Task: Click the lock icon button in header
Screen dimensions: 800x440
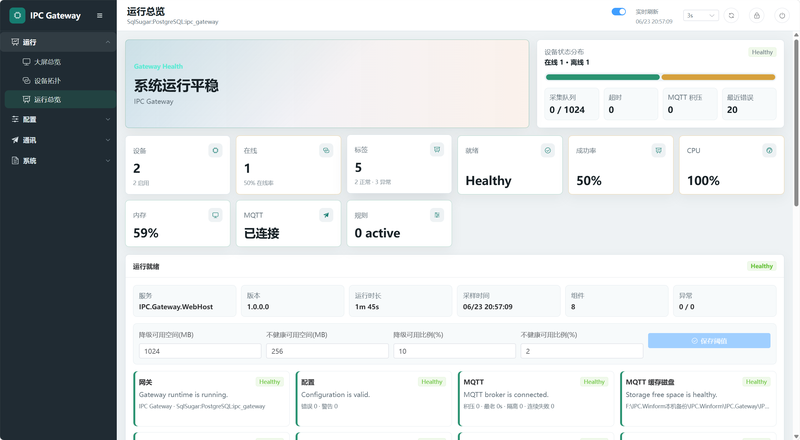Action: (x=757, y=15)
